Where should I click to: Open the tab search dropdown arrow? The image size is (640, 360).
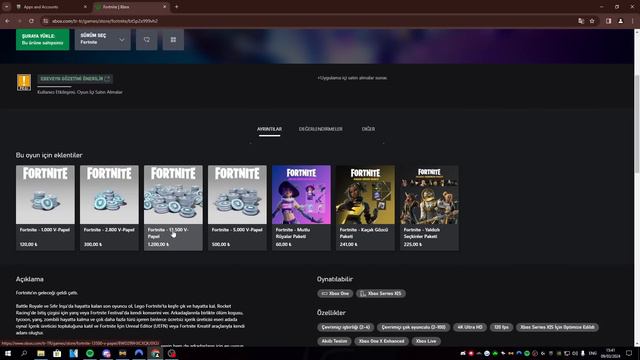tap(7, 7)
